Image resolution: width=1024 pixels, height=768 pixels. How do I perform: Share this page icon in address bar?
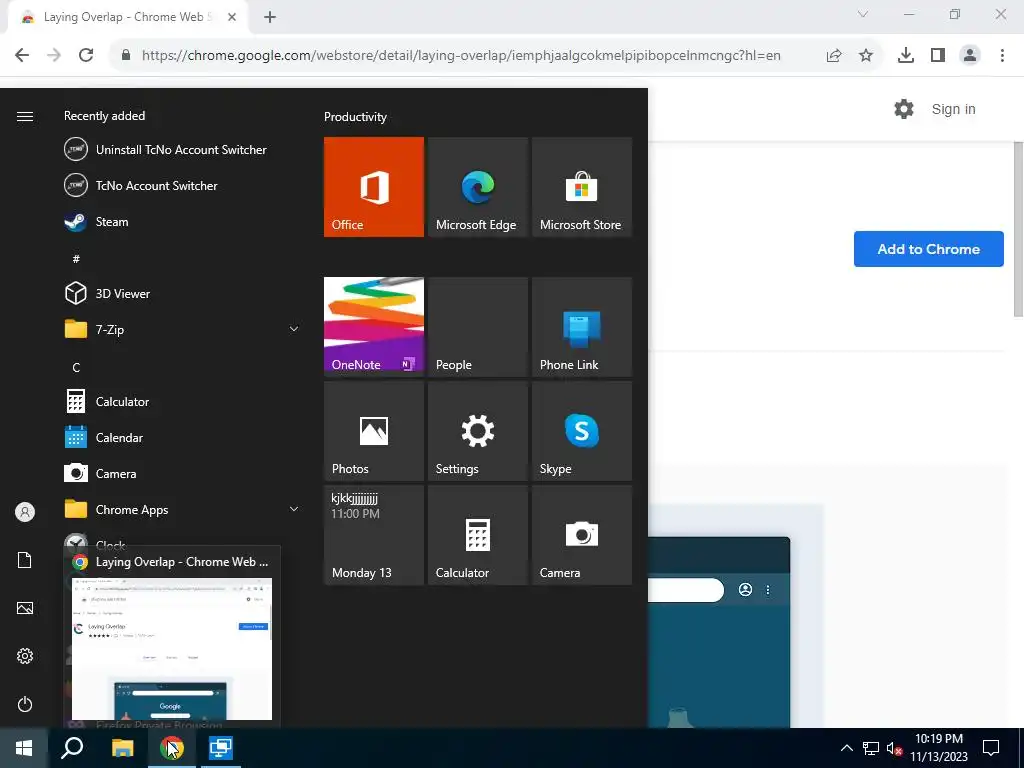834,56
